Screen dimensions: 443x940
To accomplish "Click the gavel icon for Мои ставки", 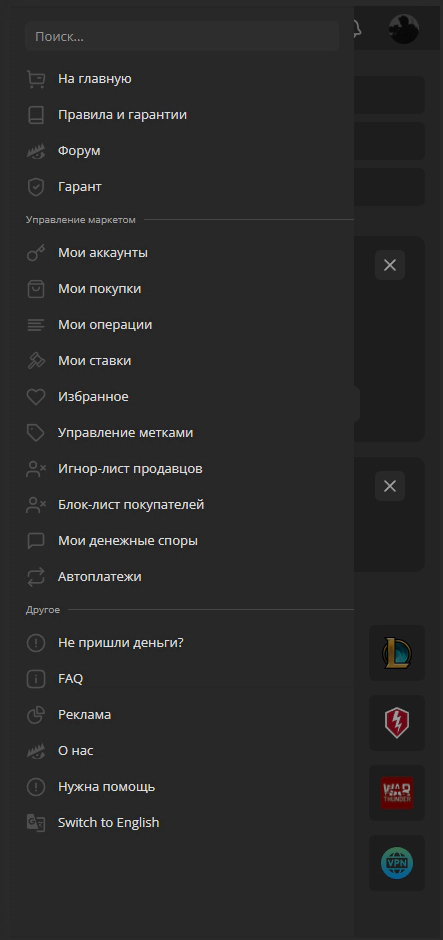I will pos(36,361).
